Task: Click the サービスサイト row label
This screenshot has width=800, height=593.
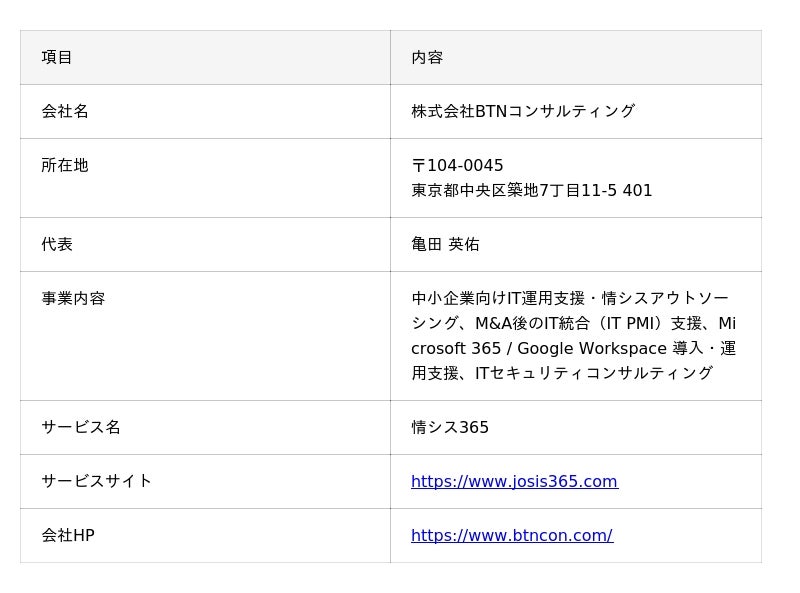Action: click(x=97, y=482)
